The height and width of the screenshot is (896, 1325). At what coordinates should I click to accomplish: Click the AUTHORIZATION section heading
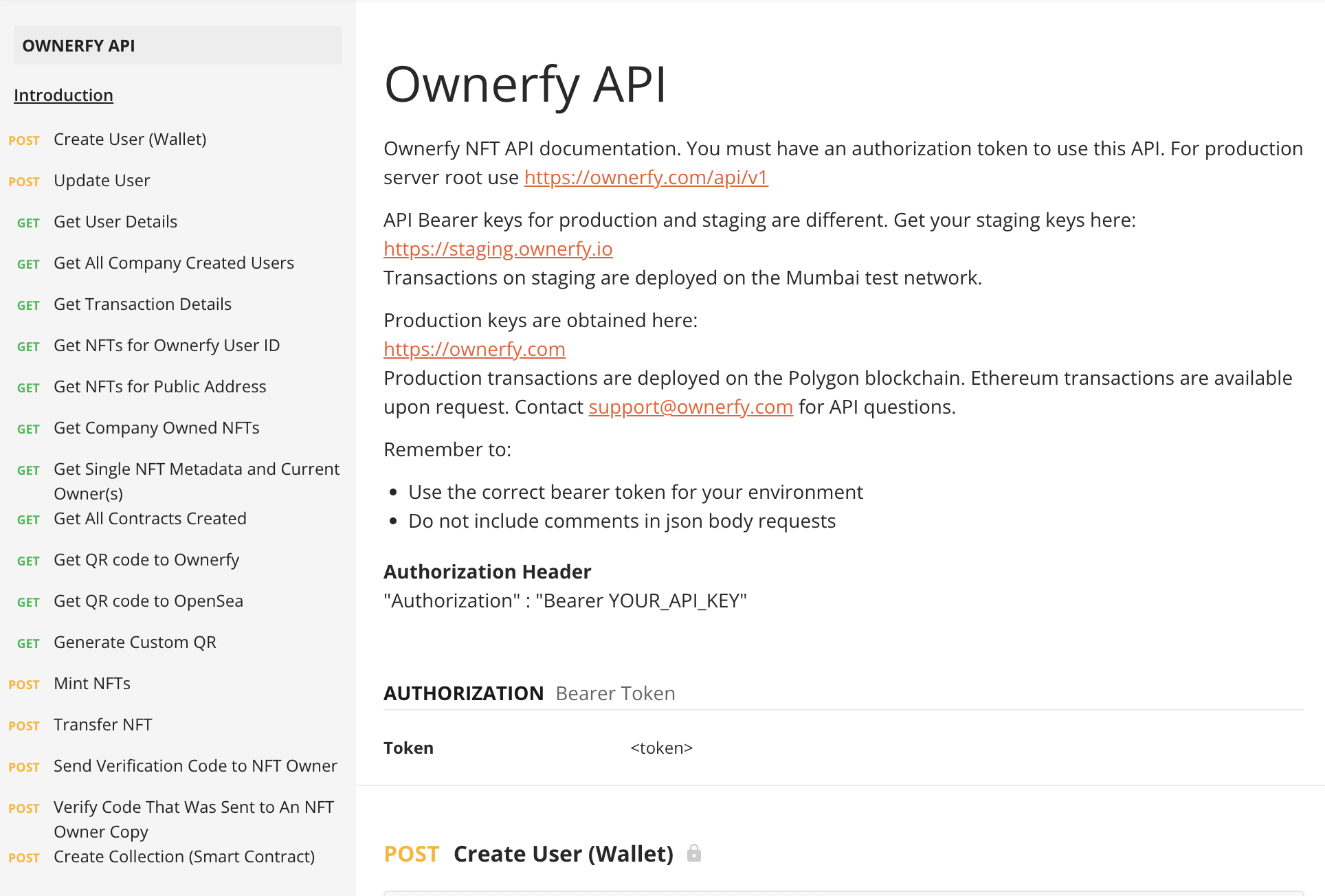[464, 693]
